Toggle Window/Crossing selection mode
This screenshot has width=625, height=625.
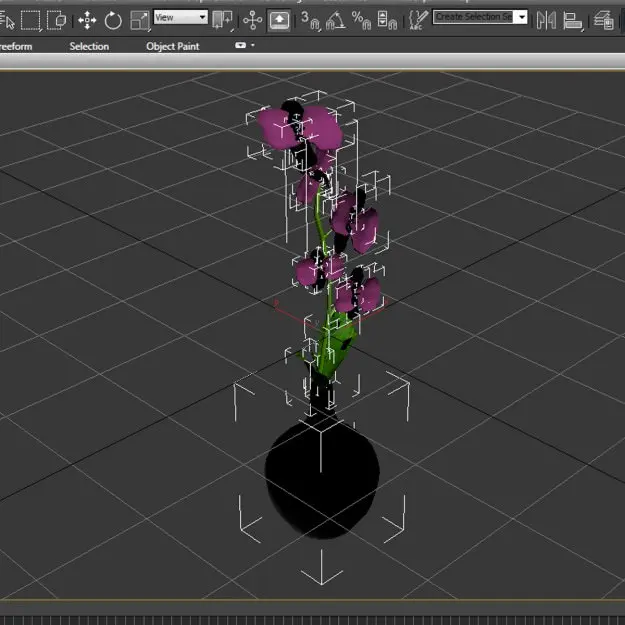pos(56,20)
